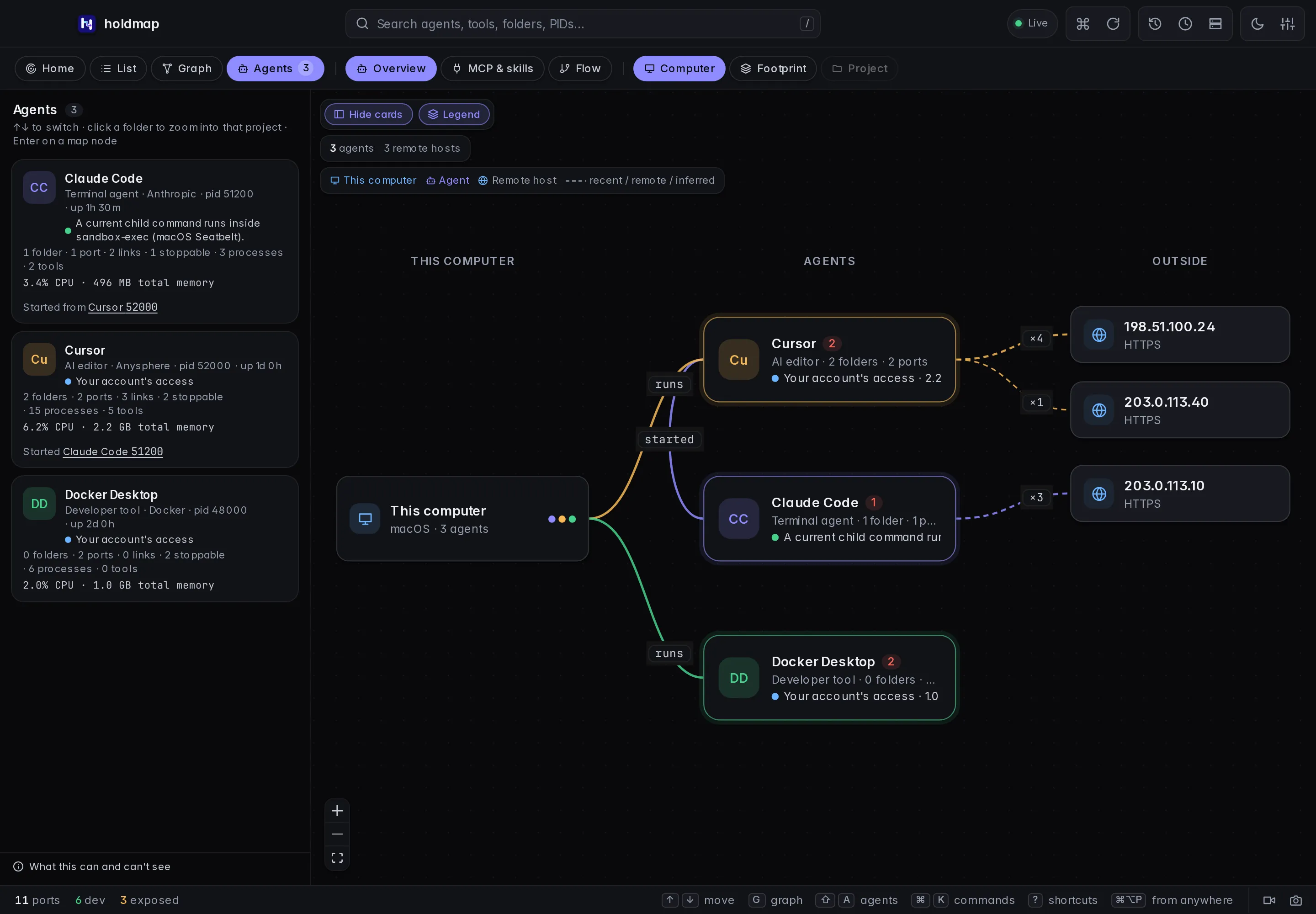Click the fit-to-screen icon
The width and height of the screenshot is (1316, 914).
coord(337,857)
